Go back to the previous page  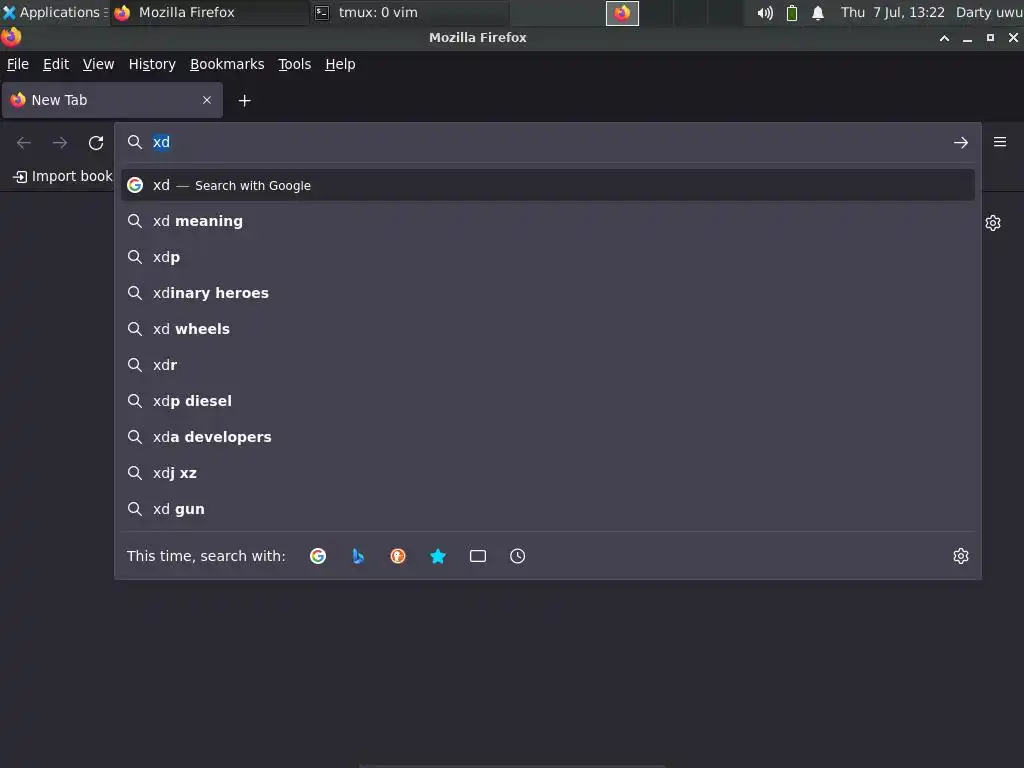coord(24,142)
